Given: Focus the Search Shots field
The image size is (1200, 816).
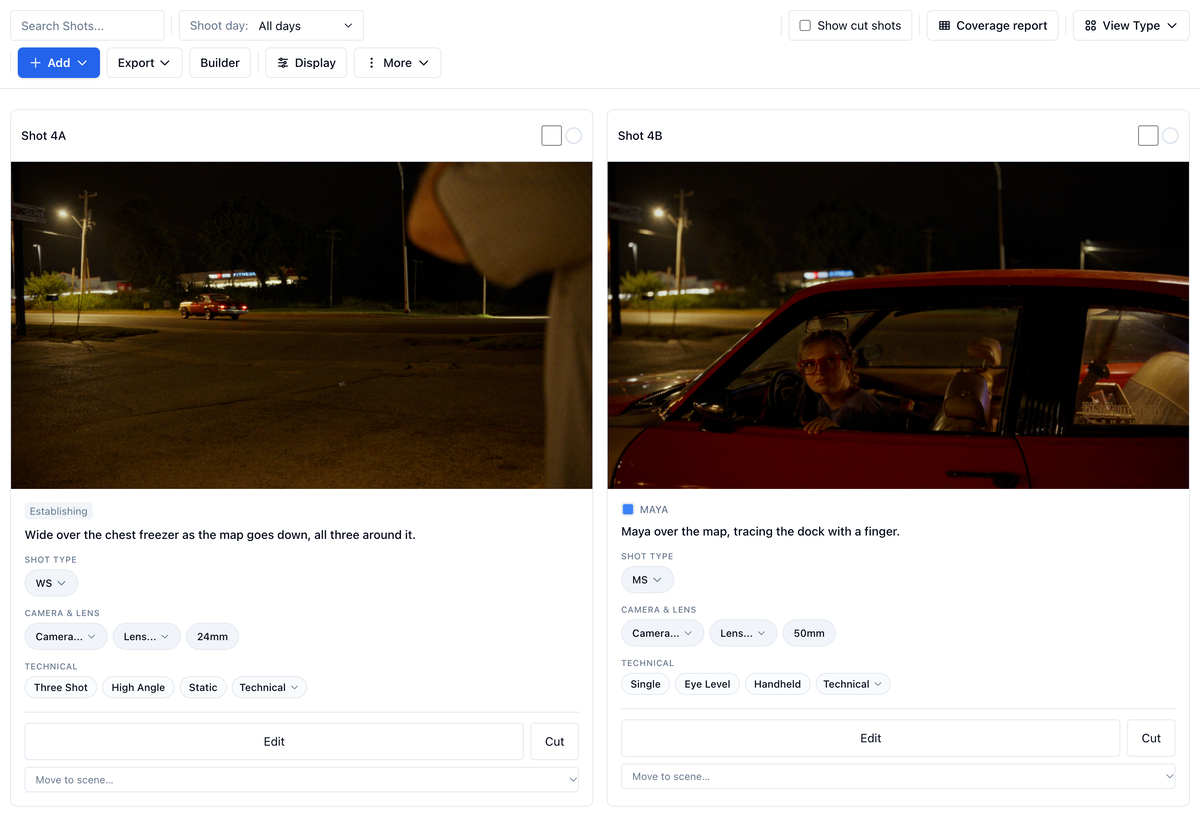Looking at the screenshot, I should pos(87,26).
